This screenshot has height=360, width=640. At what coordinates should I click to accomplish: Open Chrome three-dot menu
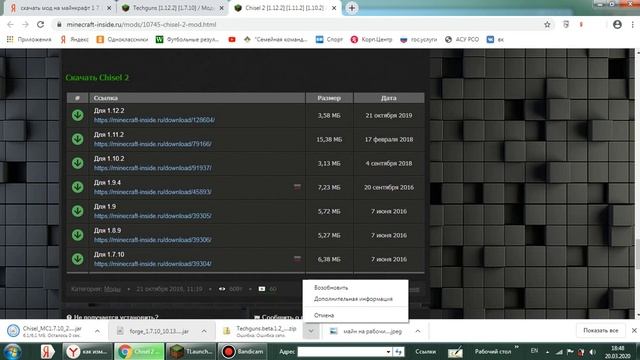click(x=633, y=24)
